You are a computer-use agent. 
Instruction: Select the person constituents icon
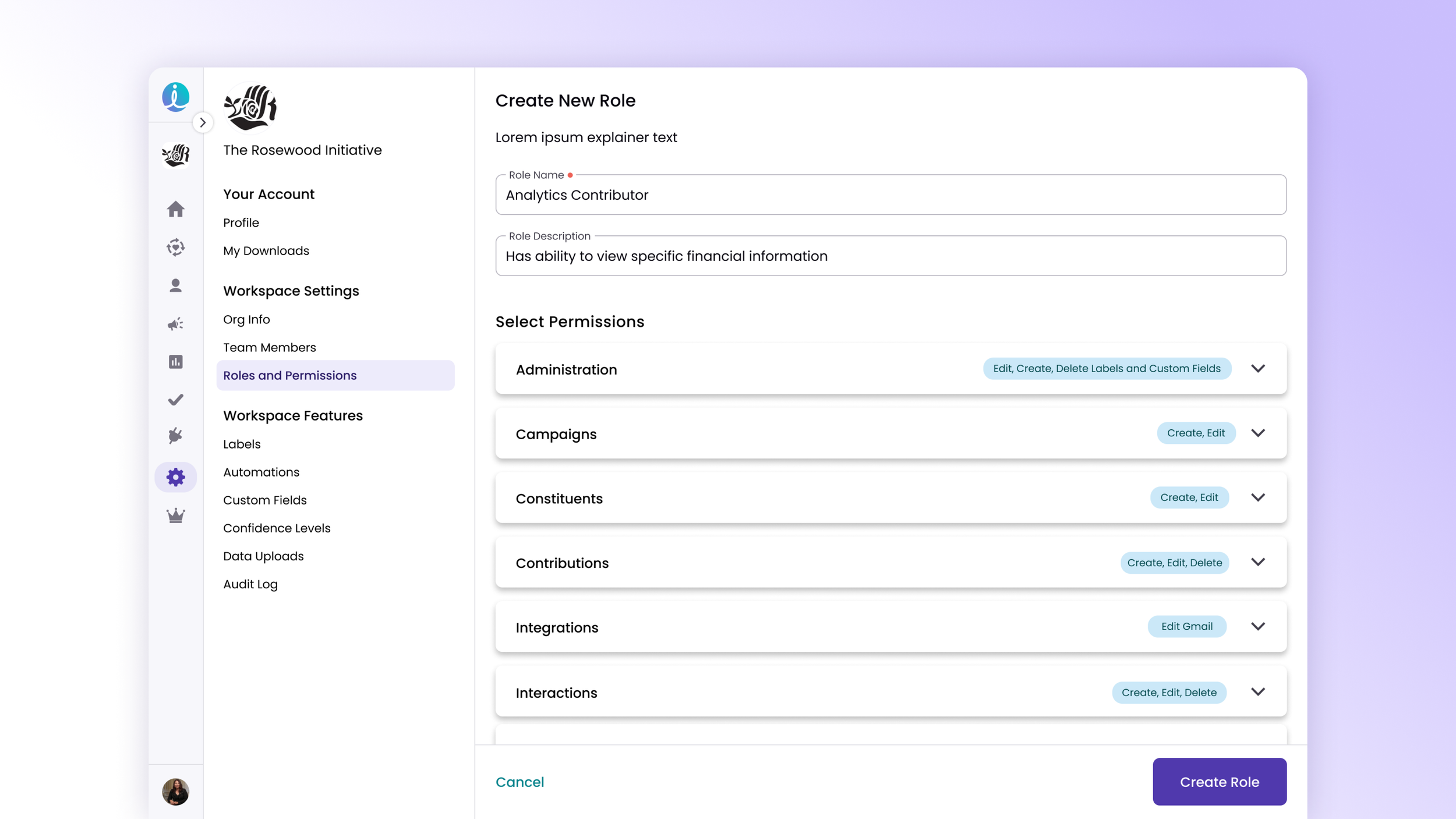point(175,285)
